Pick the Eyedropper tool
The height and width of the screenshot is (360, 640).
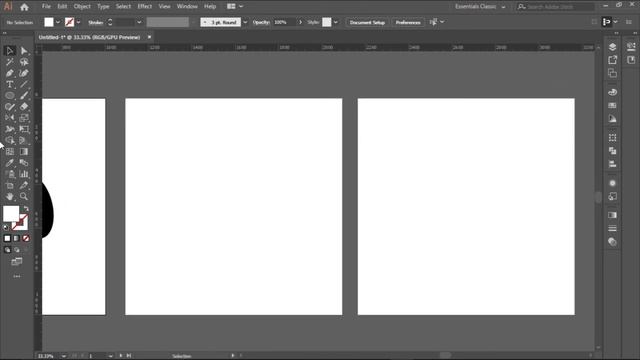[10, 163]
